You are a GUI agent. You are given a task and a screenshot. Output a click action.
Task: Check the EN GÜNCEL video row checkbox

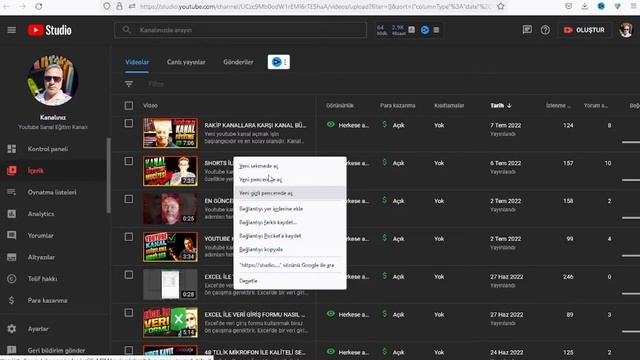[129, 199]
